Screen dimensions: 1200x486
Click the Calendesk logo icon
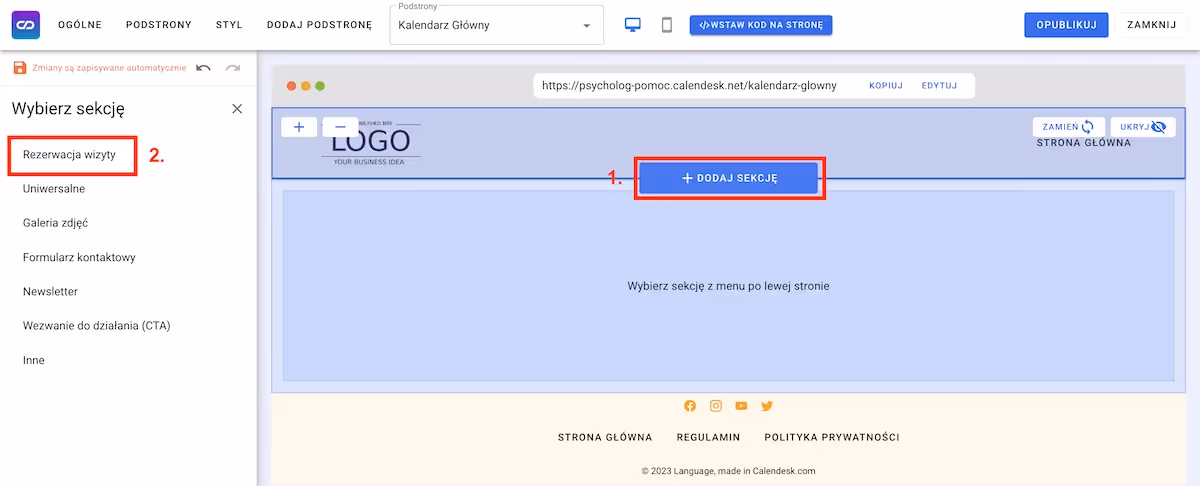(25, 25)
